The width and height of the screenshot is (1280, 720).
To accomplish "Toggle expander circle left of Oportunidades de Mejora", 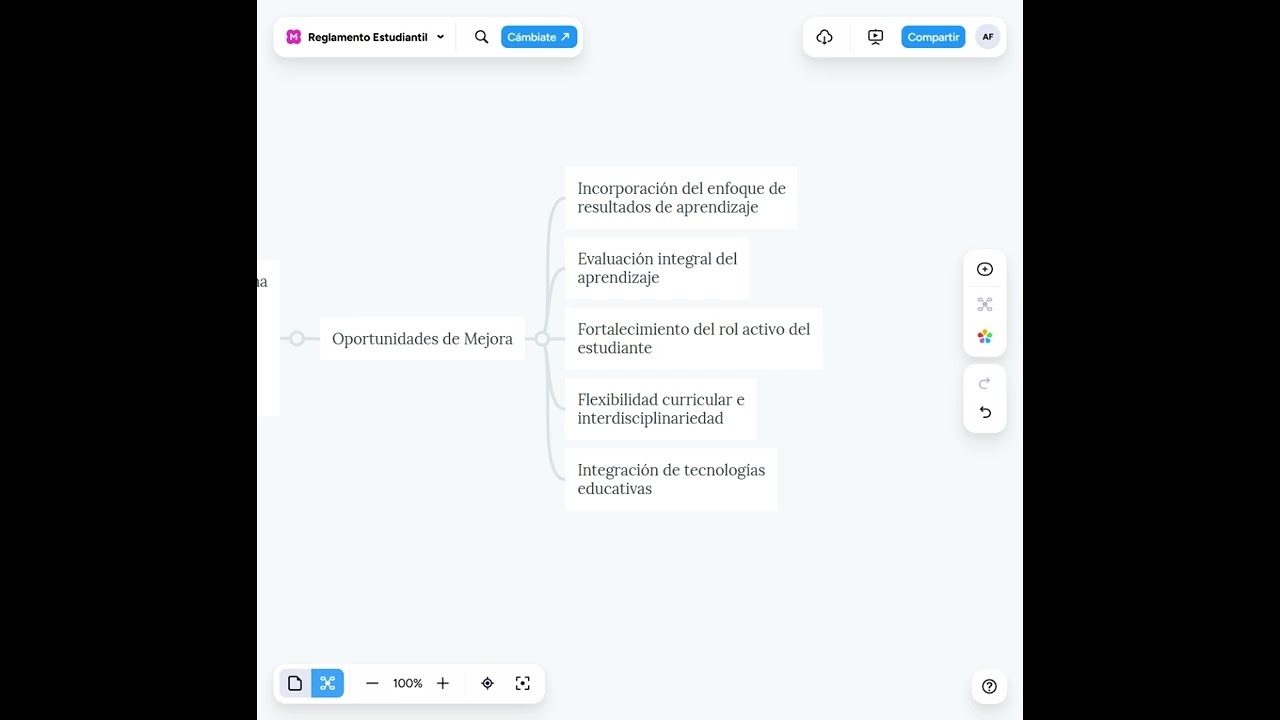I will [x=297, y=339].
